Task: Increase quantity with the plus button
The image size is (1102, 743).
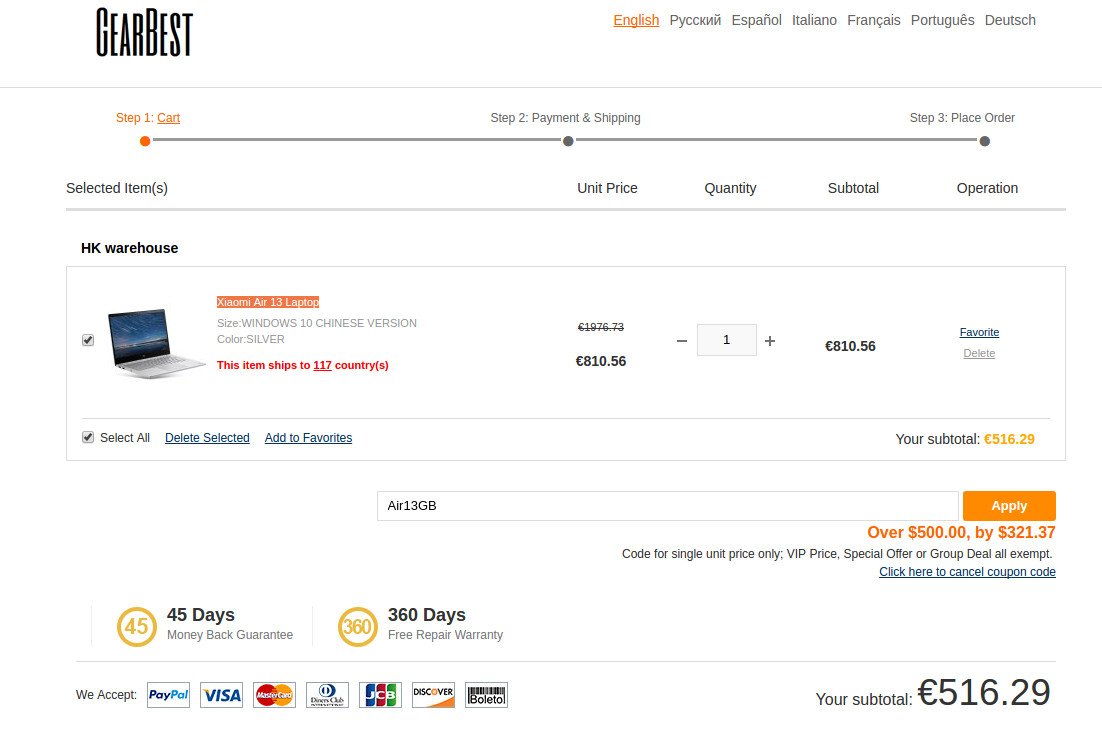Action: [x=770, y=341]
